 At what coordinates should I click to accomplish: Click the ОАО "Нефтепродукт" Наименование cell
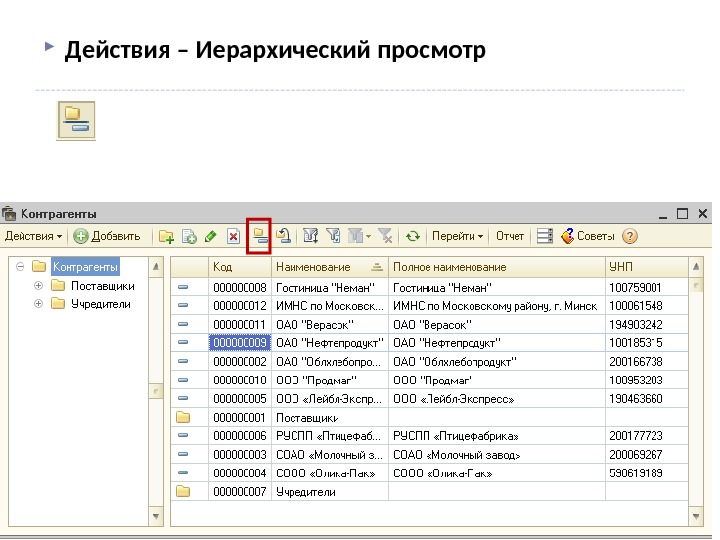(x=330, y=343)
